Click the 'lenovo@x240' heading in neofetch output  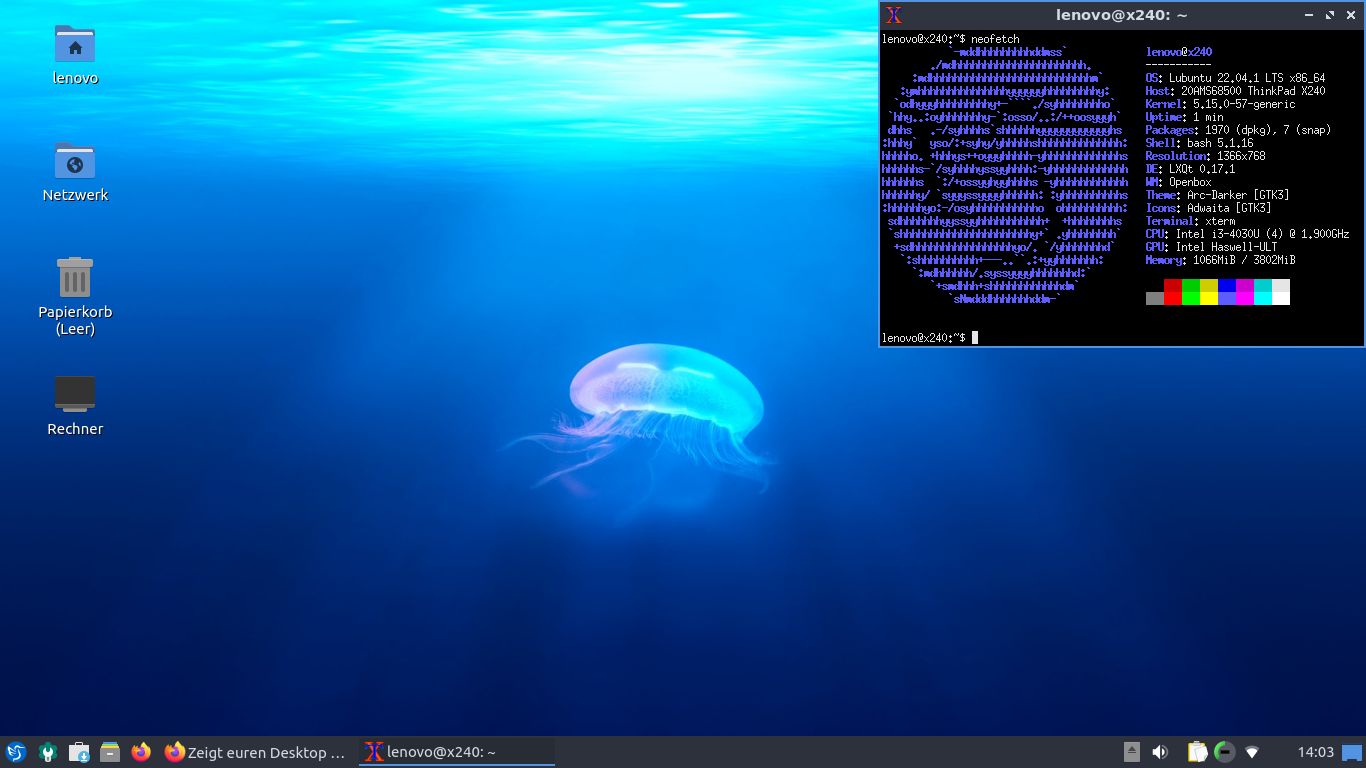[1179, 52]
